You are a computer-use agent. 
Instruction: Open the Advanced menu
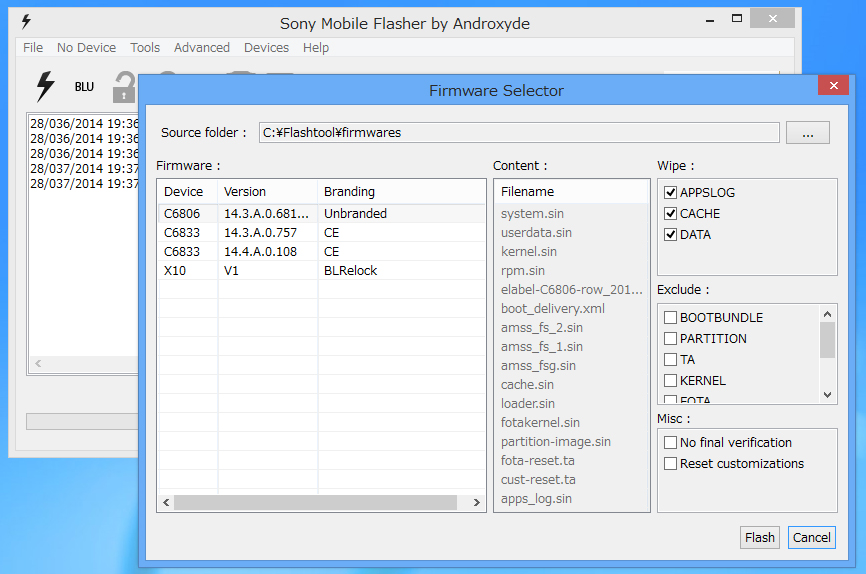tap(201, 48)
